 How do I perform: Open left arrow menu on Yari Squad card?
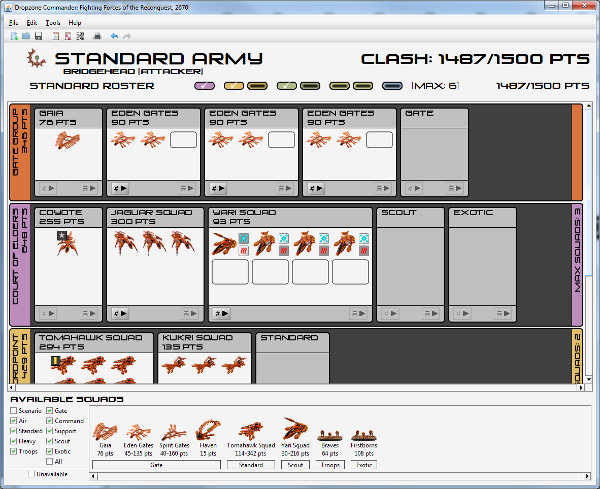pyautogui.click(x=222, y=314)
